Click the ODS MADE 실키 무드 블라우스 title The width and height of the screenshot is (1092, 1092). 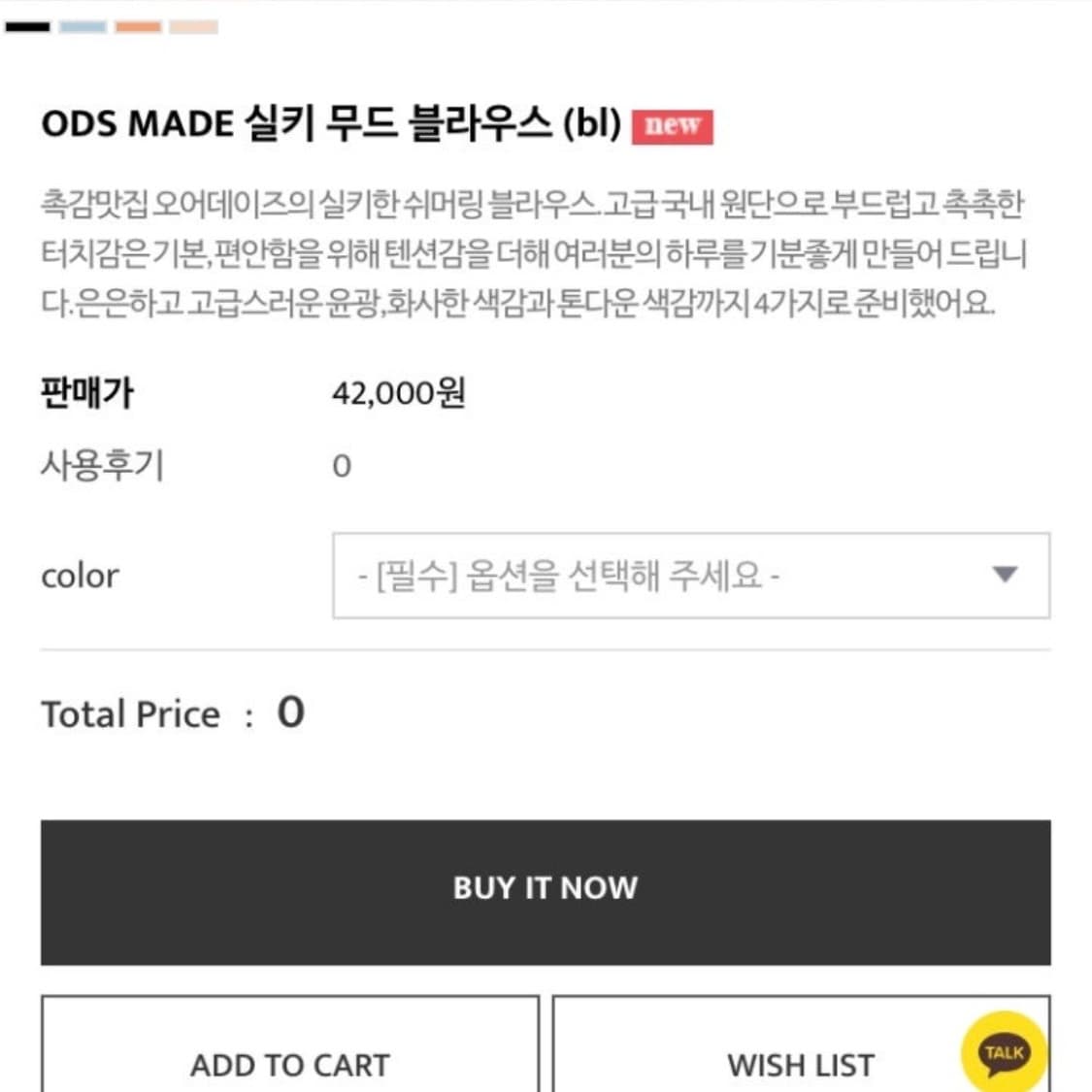tap(332, 123)
